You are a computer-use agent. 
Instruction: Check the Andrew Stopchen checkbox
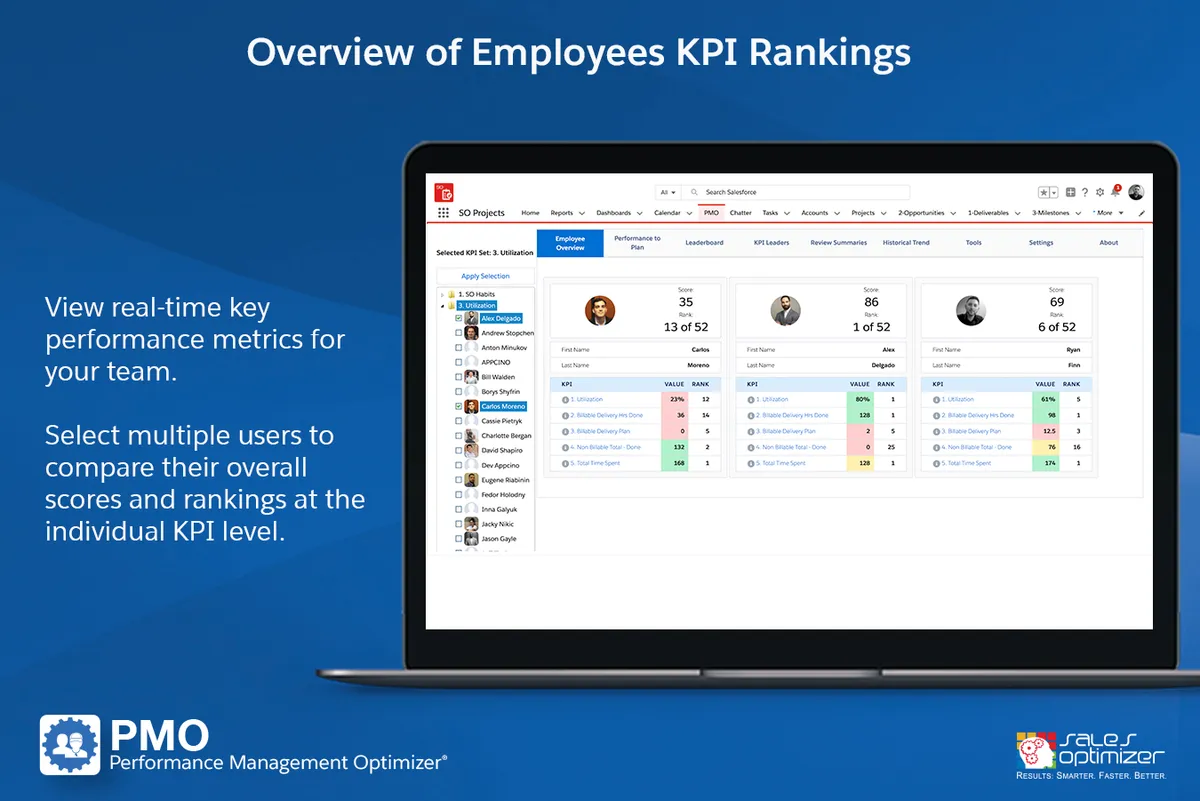coord(459,333)
